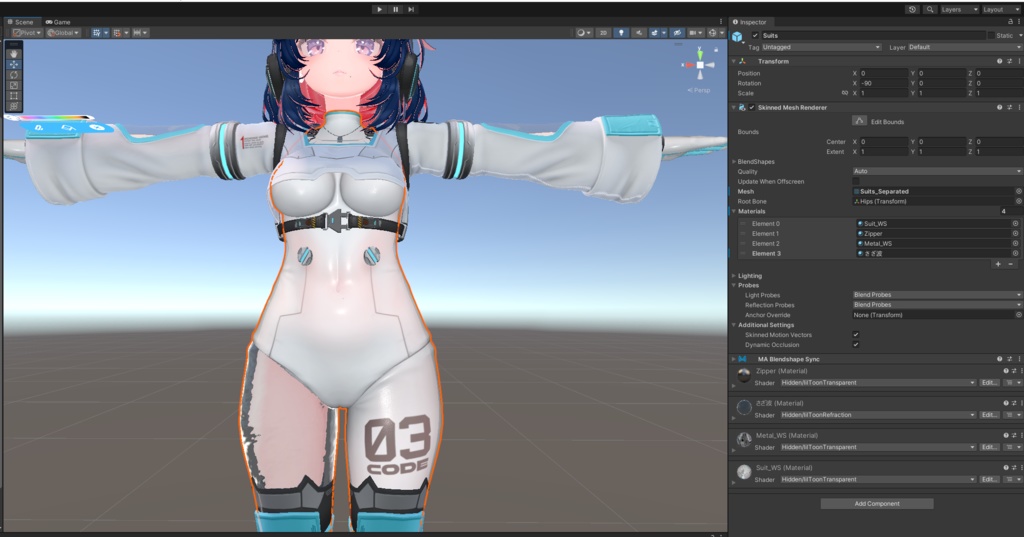Screen dimensions: 1024x537
Task: Click the Undo History icon
Action: click(912, 10)
